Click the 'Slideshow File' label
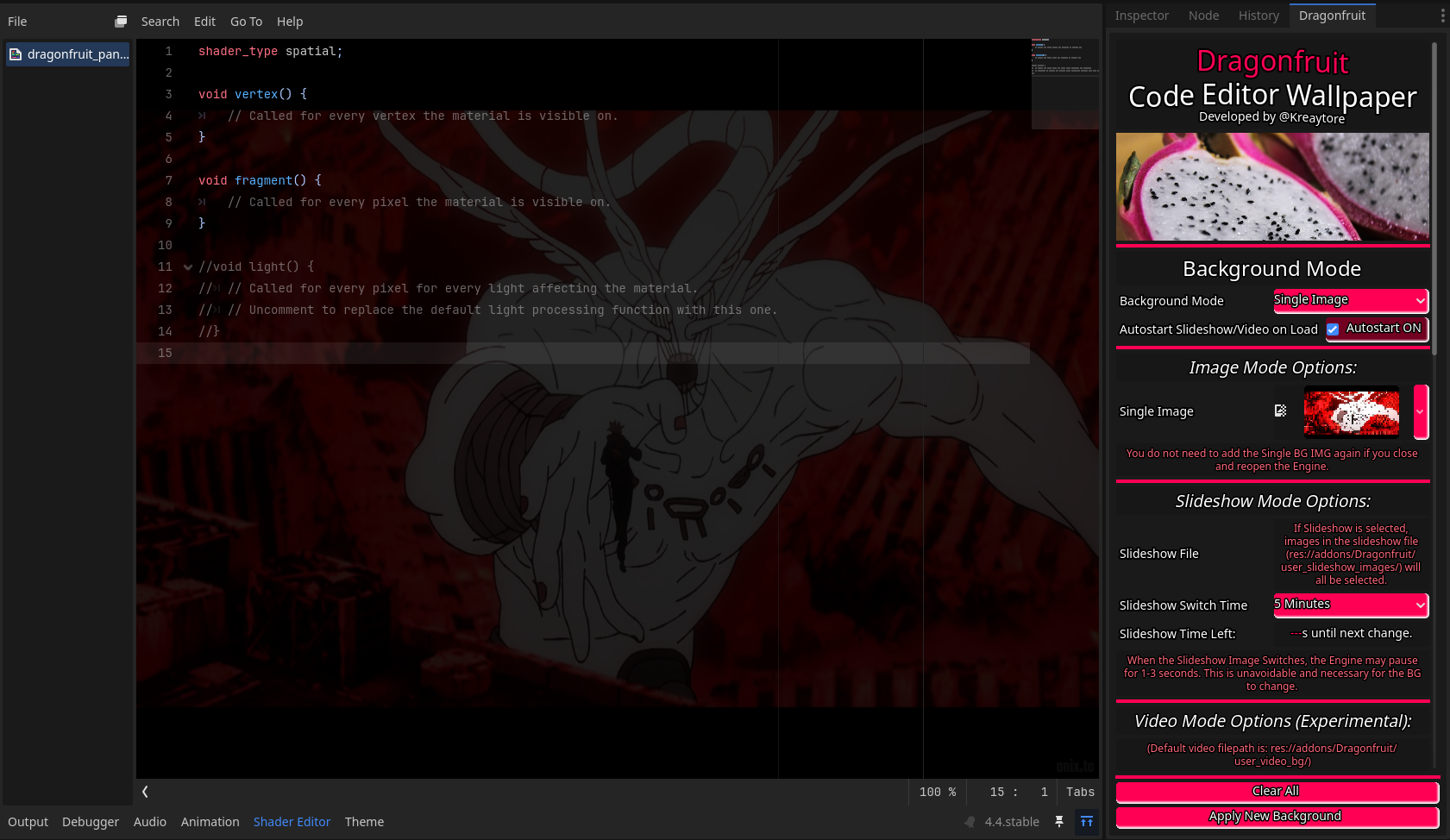The width and height of the screenshot is (1450, 840). point(1158,554)
